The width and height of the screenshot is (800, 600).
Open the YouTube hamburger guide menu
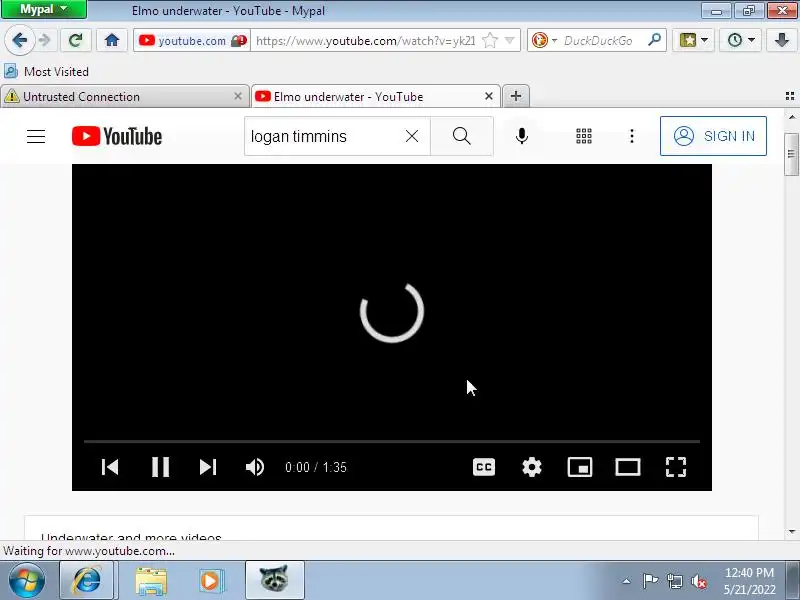click(36, 136)
